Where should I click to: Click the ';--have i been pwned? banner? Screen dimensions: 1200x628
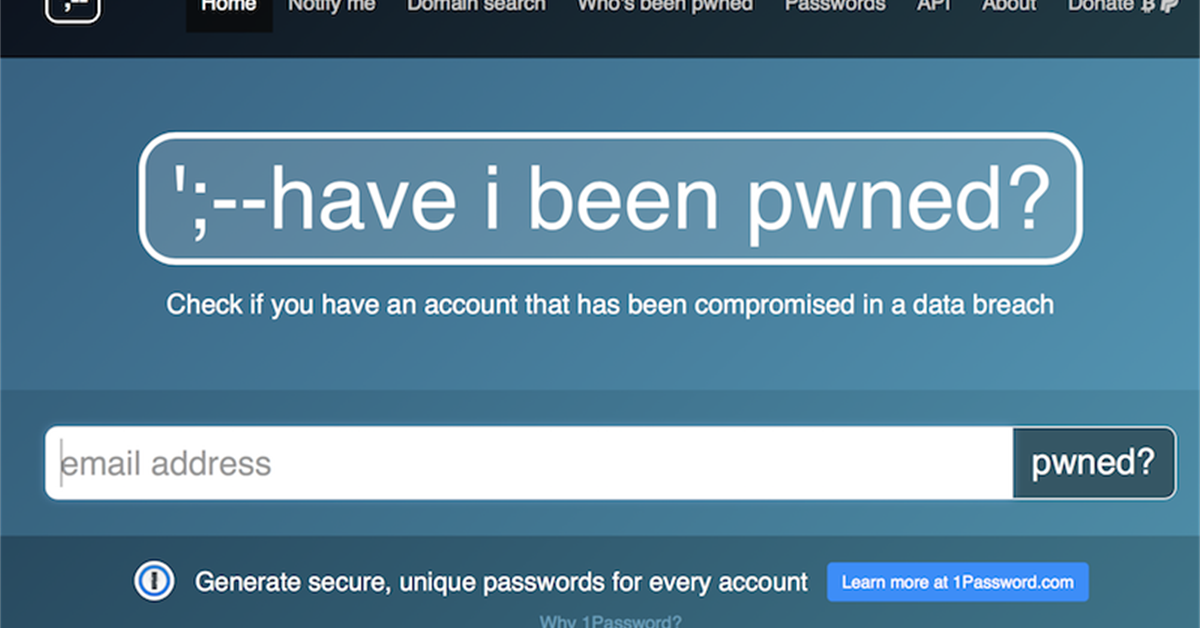(610, 198)
